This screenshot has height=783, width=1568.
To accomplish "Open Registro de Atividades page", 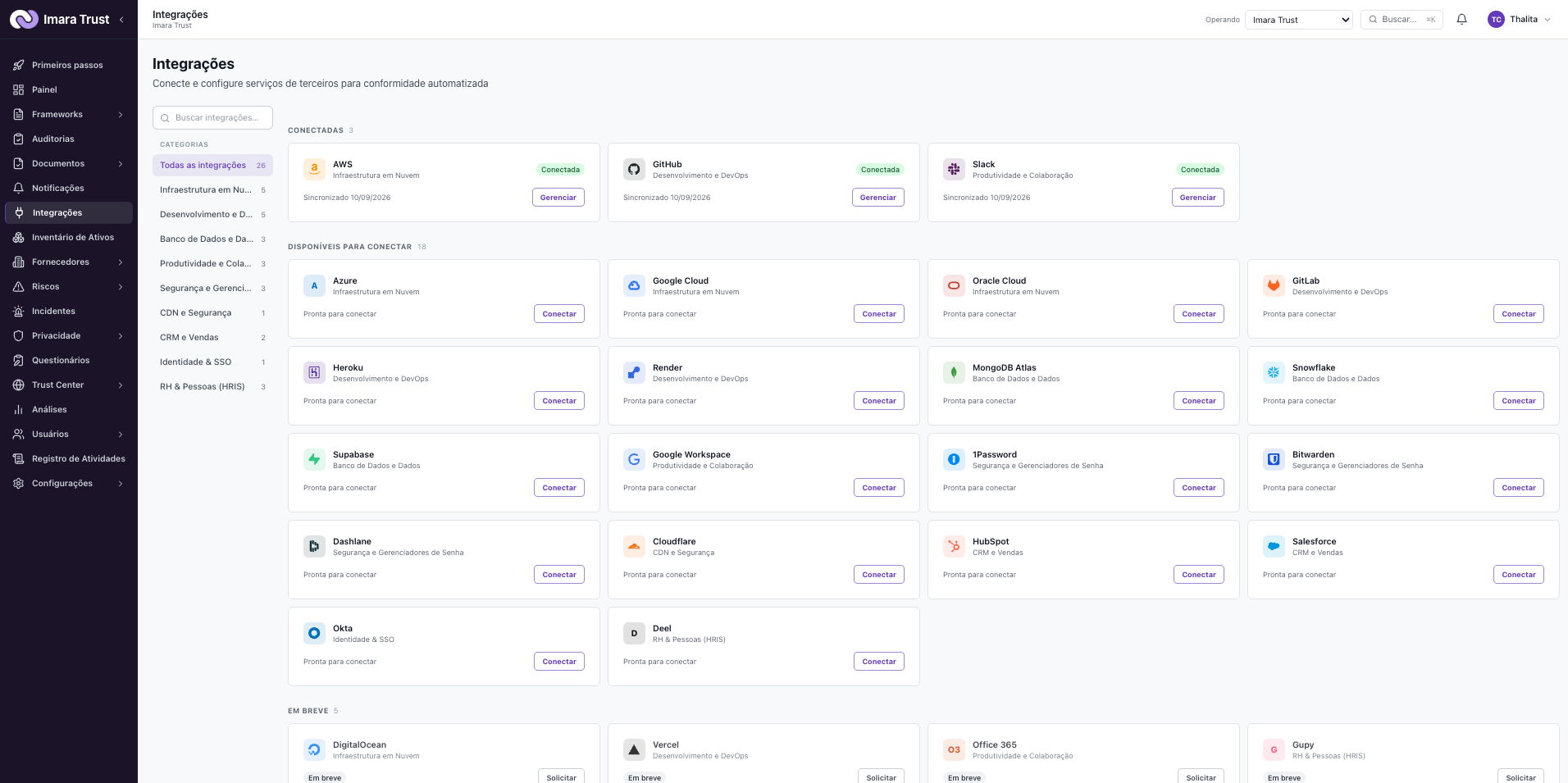I will pyautogui.click(x=69, y=459).
